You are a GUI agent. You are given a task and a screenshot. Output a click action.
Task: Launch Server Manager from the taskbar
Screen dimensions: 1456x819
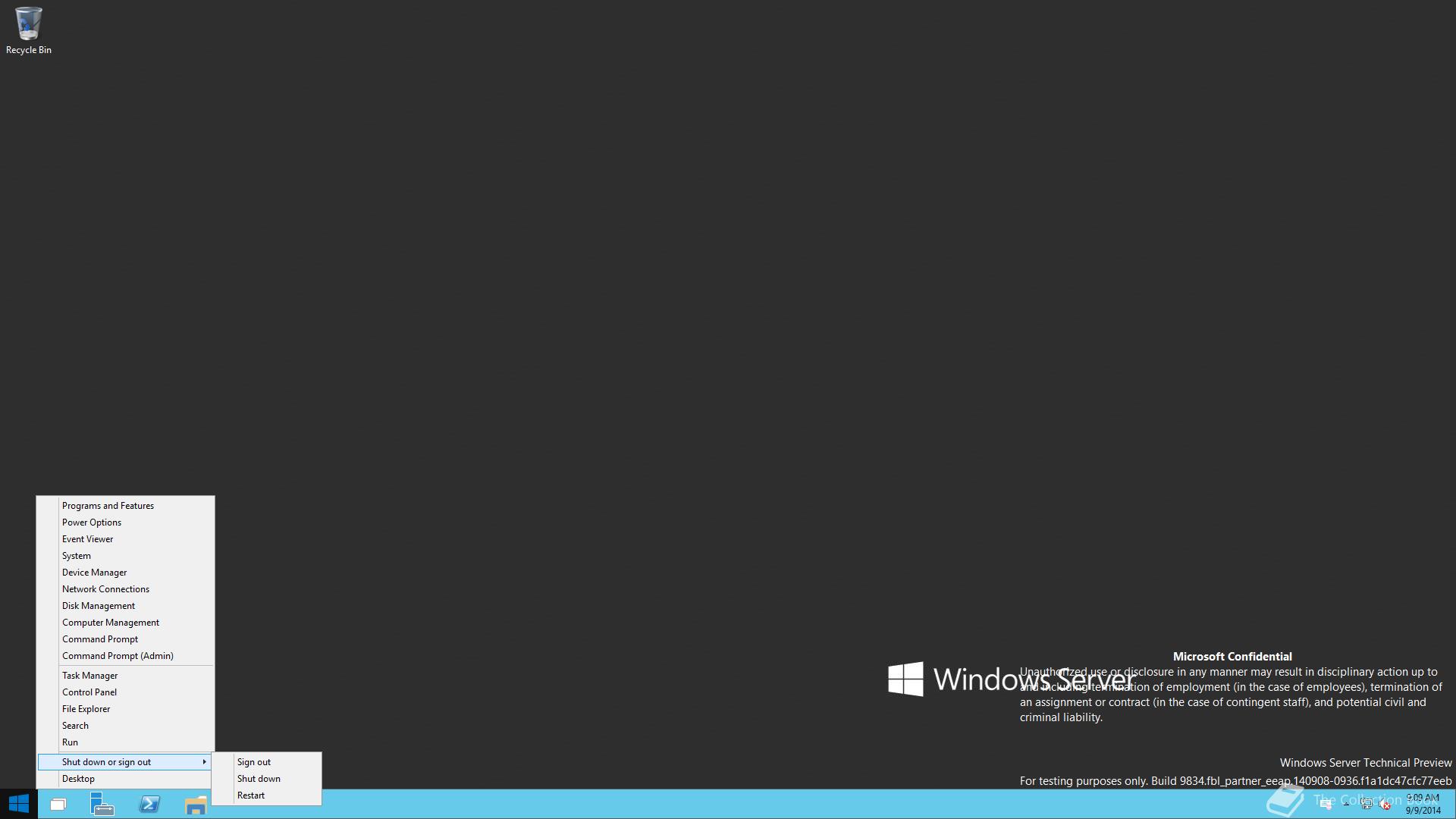pos(102,805)
